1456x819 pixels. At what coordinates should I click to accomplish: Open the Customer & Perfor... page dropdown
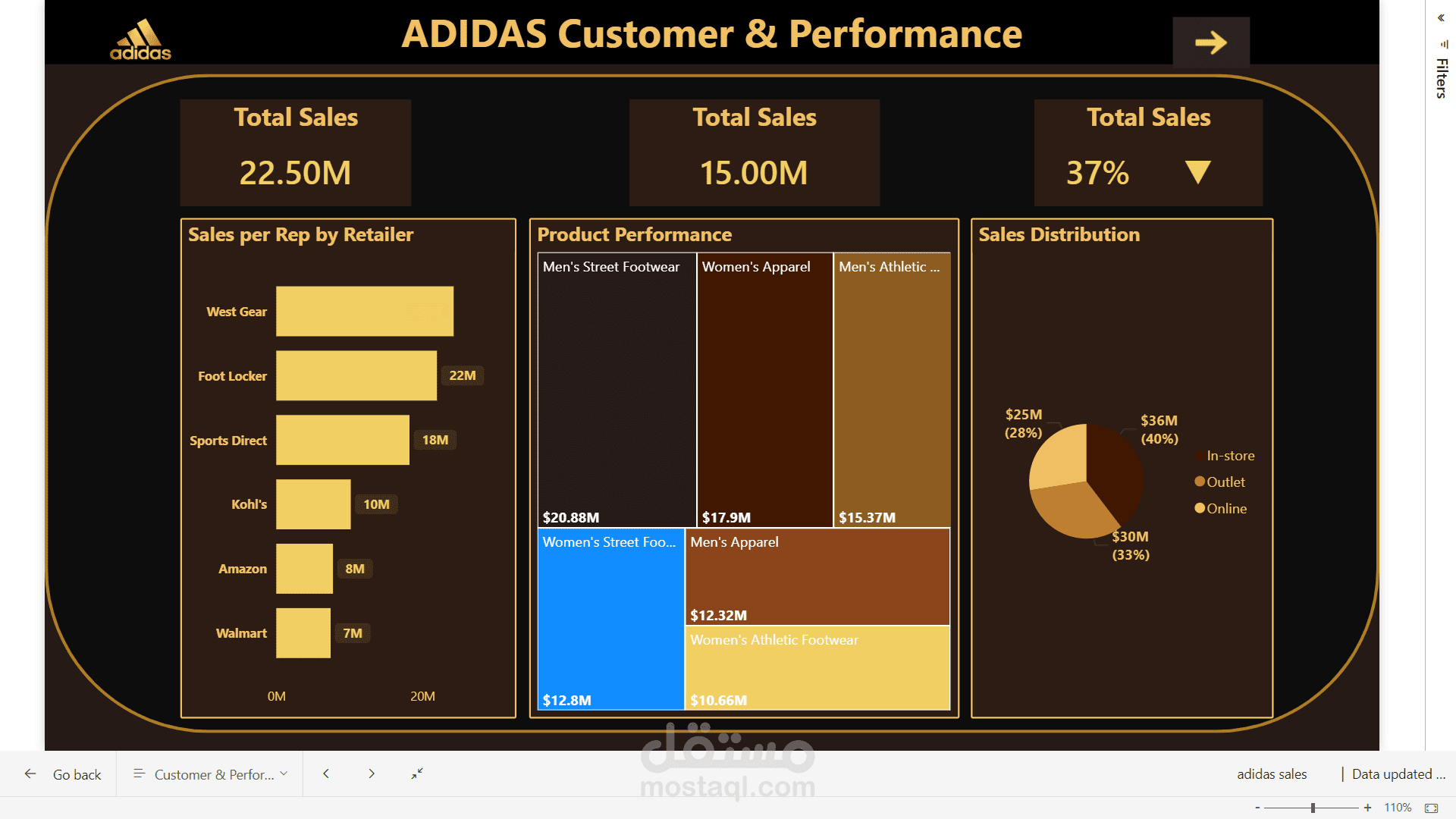point(211,774)
